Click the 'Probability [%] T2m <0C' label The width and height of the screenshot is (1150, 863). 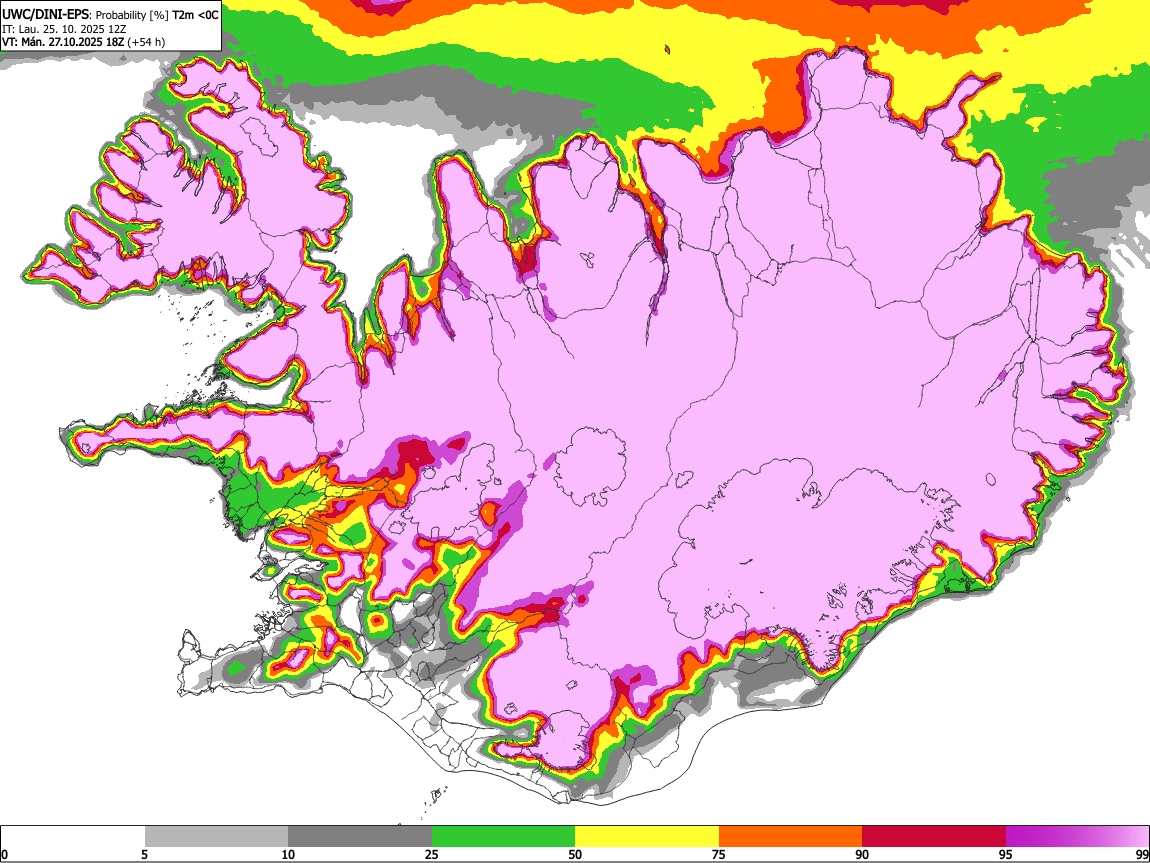pos(157,15)
